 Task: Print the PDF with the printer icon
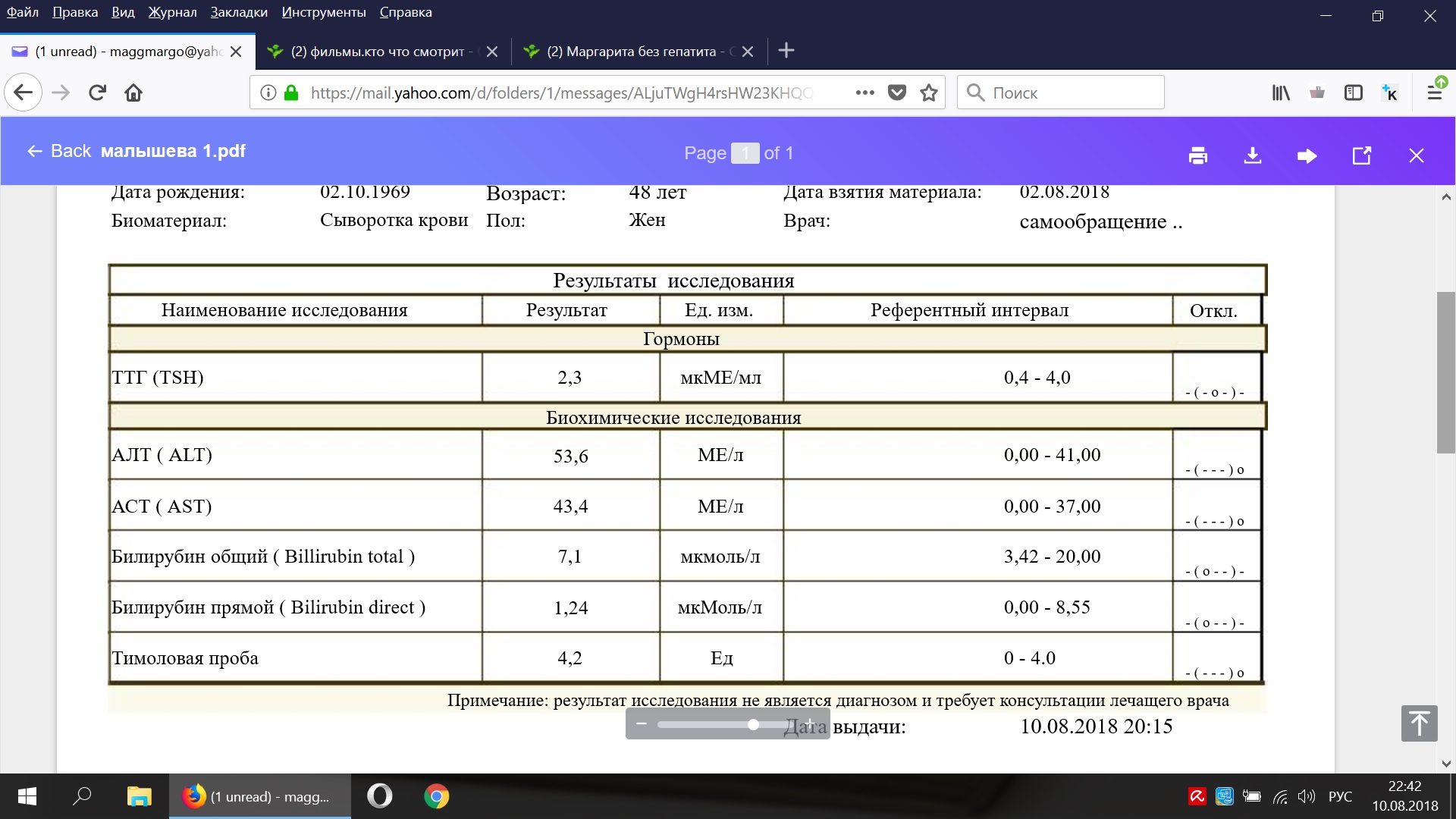(x=1198, y=155)
